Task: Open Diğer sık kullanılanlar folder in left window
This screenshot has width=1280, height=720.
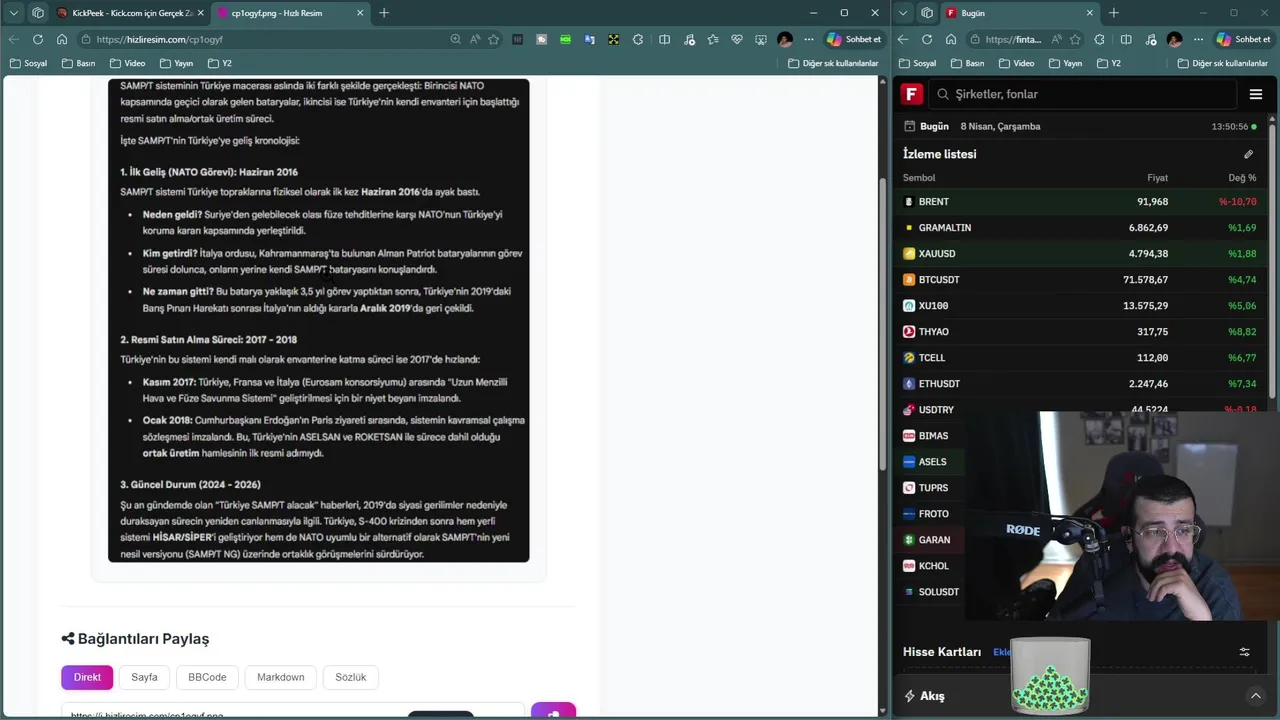Action: click(x=833, y=63)
